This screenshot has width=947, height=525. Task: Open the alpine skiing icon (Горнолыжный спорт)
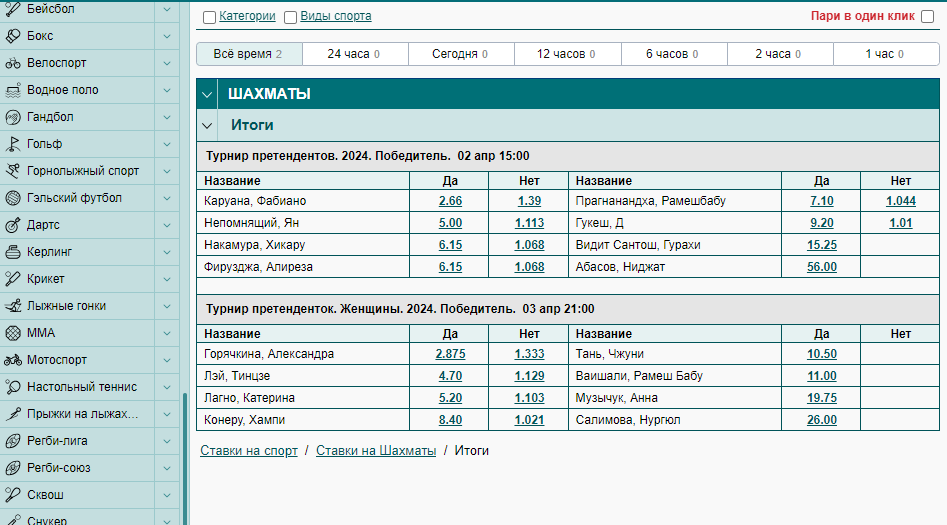pos(13,171)
